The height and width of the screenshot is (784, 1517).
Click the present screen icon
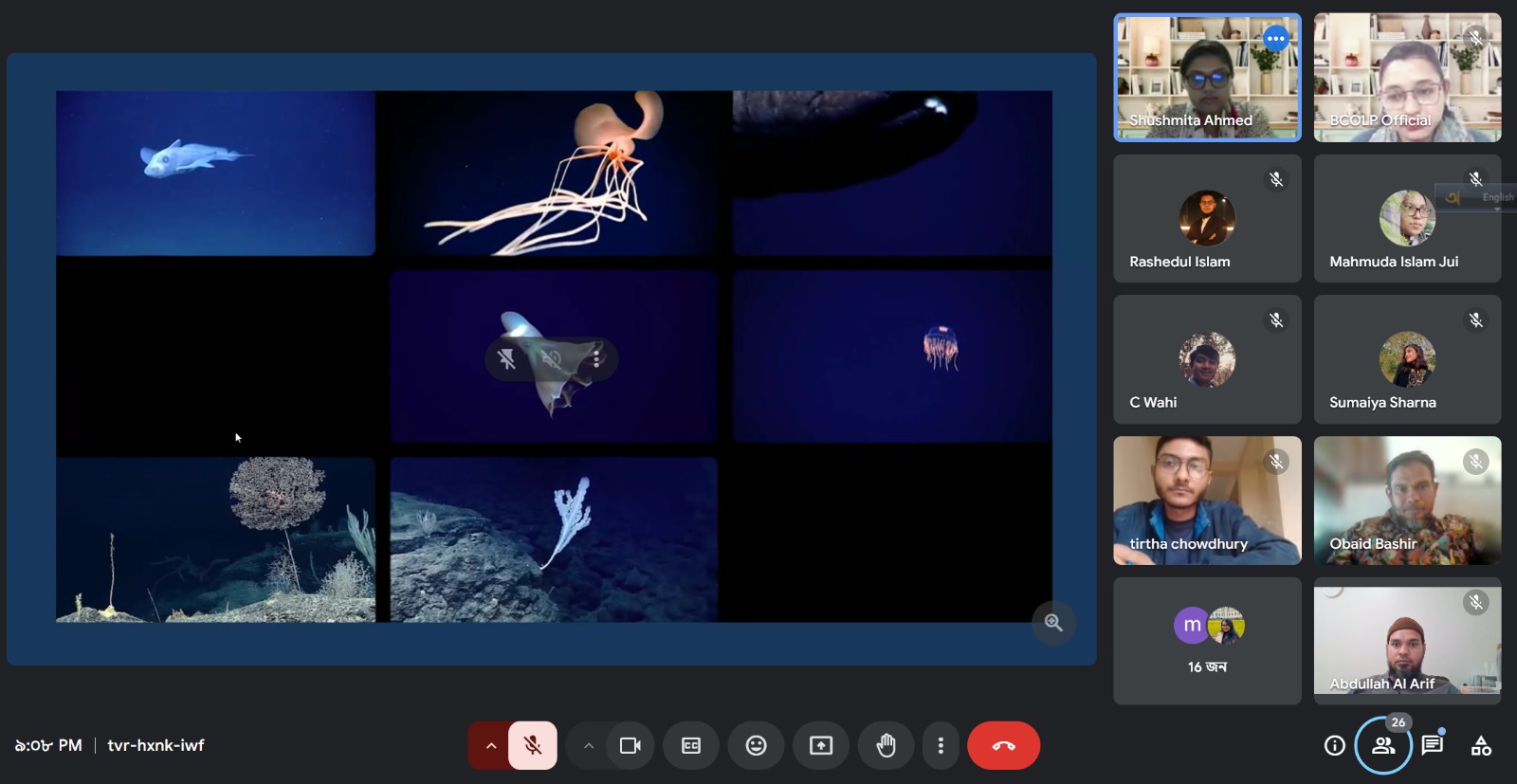[821, 746]
